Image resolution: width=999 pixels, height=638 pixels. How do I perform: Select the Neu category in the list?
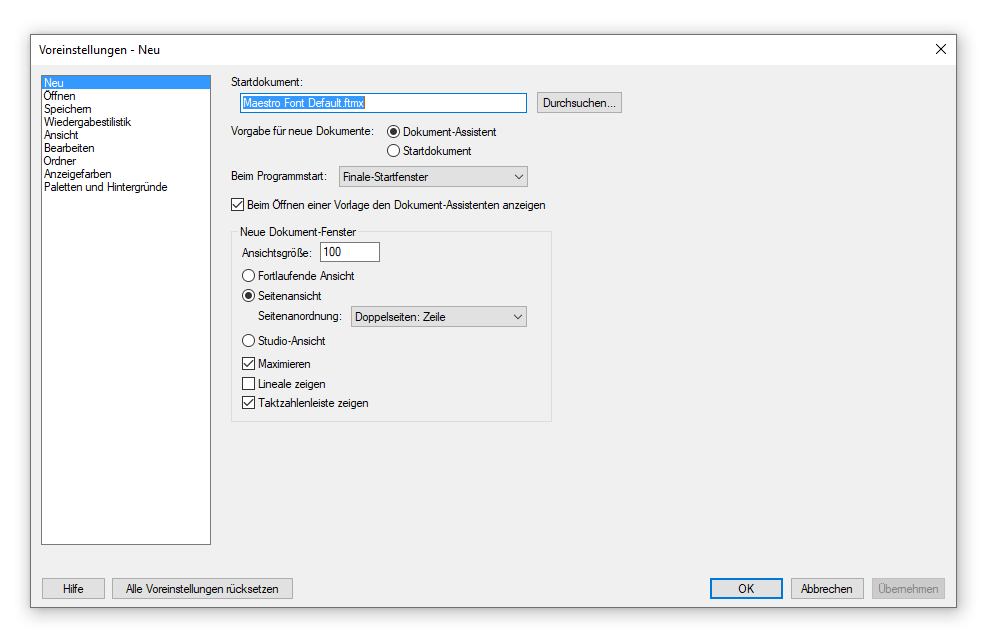click(126, 83)
